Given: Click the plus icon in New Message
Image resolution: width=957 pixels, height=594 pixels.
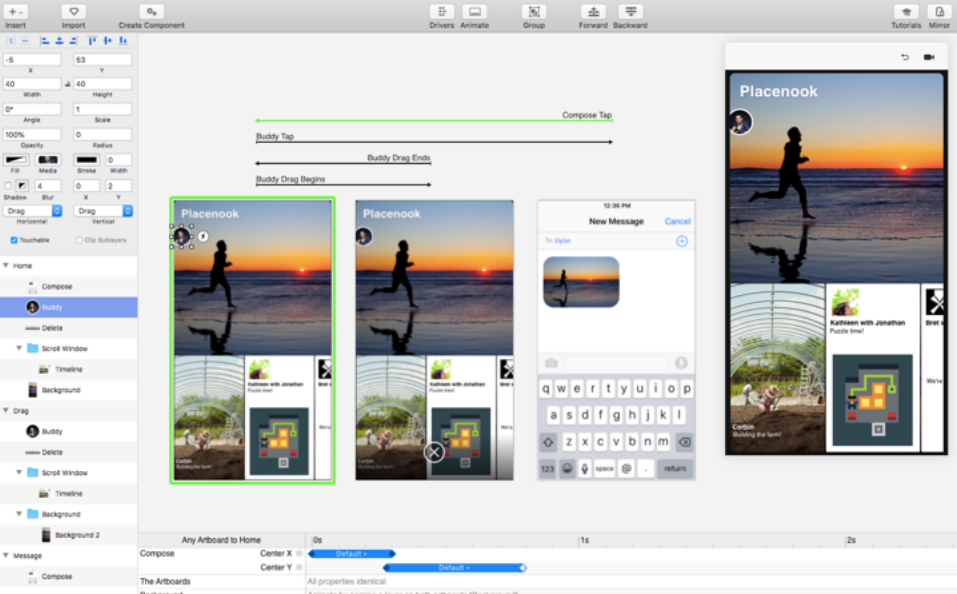Looking at the screenshot, I should 682,241.
